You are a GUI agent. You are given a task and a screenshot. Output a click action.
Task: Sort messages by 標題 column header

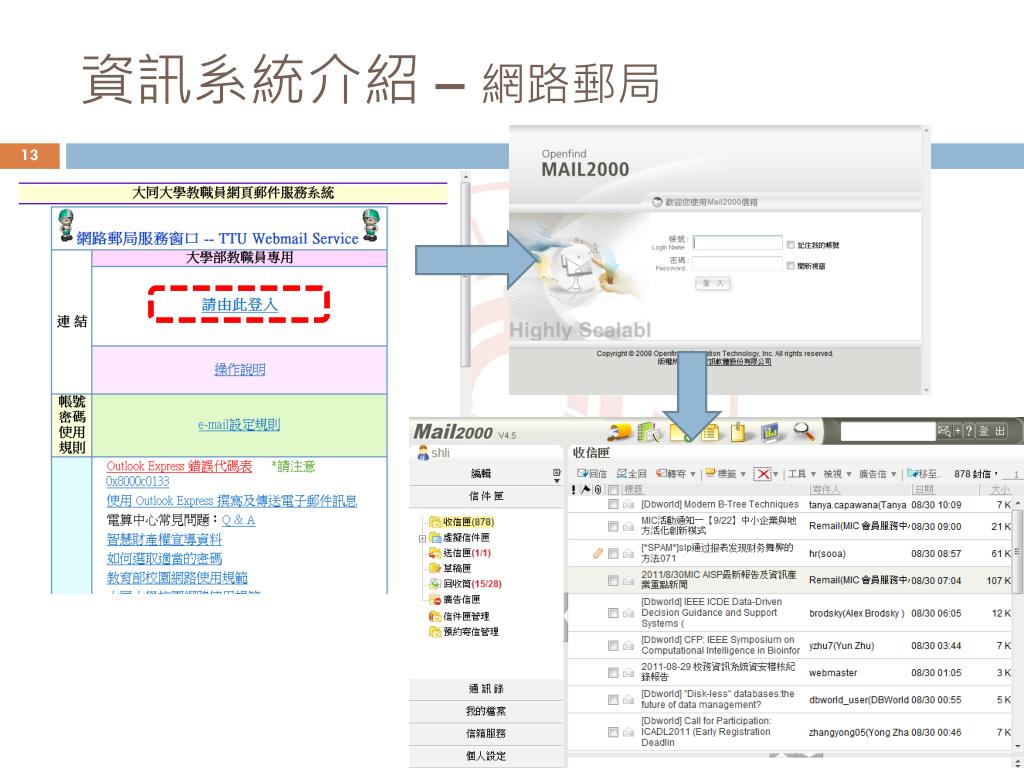coord(632,489)
